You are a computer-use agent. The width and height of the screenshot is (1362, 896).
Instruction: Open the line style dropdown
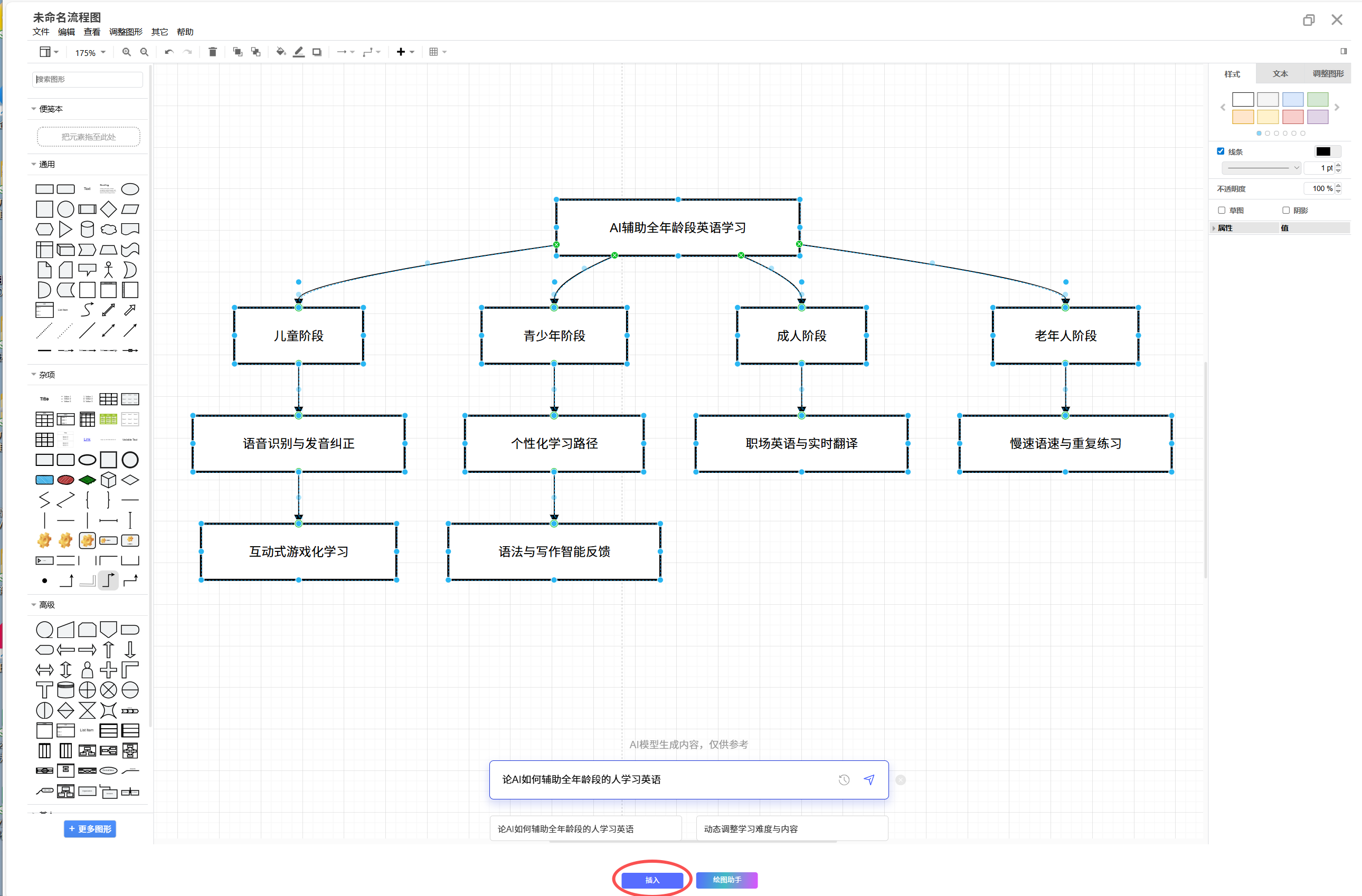pyautogui.click(x=1262, y=168)
